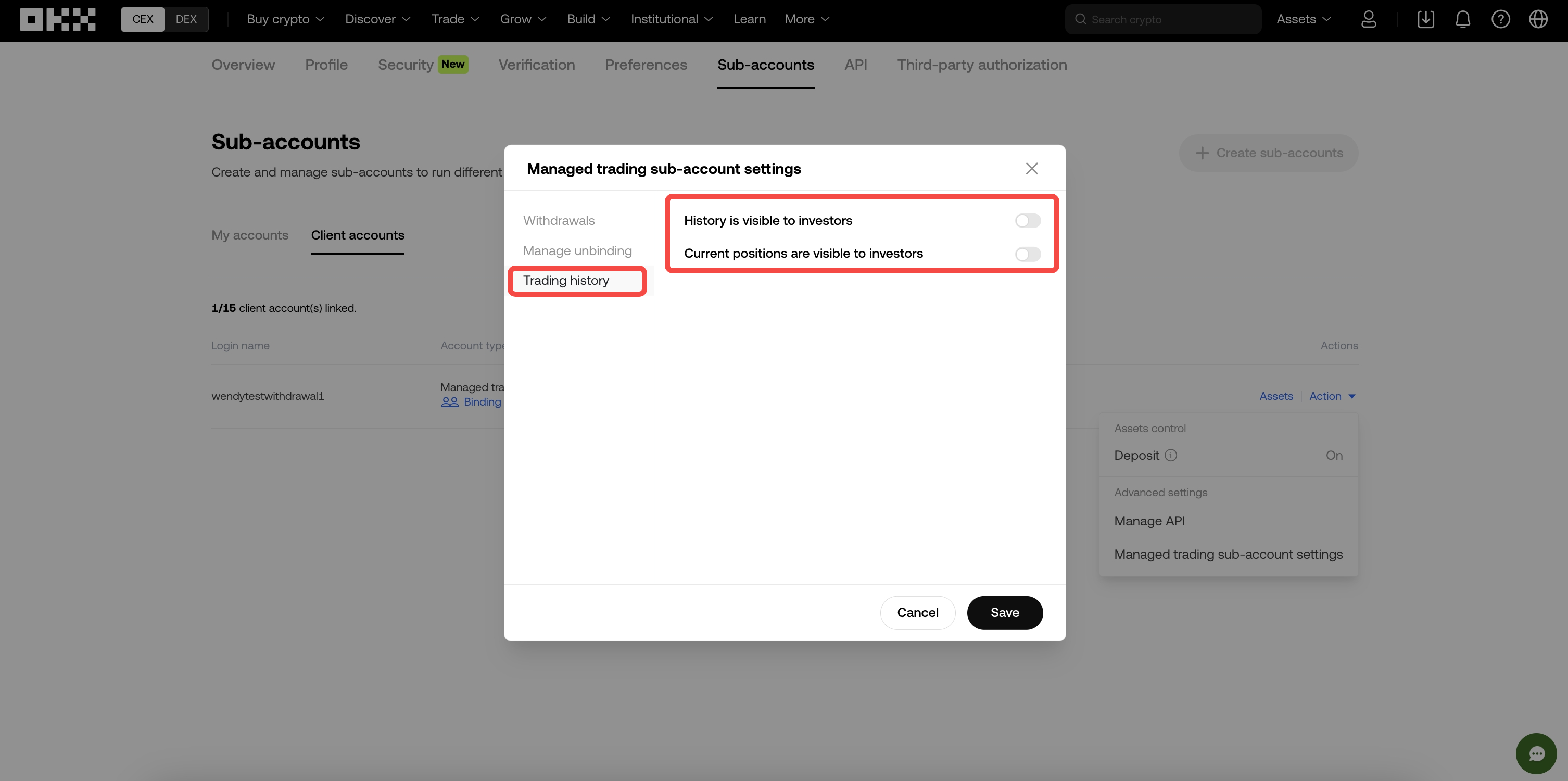
Task: Open the support chat bubble
Action: coord(1536,753)
